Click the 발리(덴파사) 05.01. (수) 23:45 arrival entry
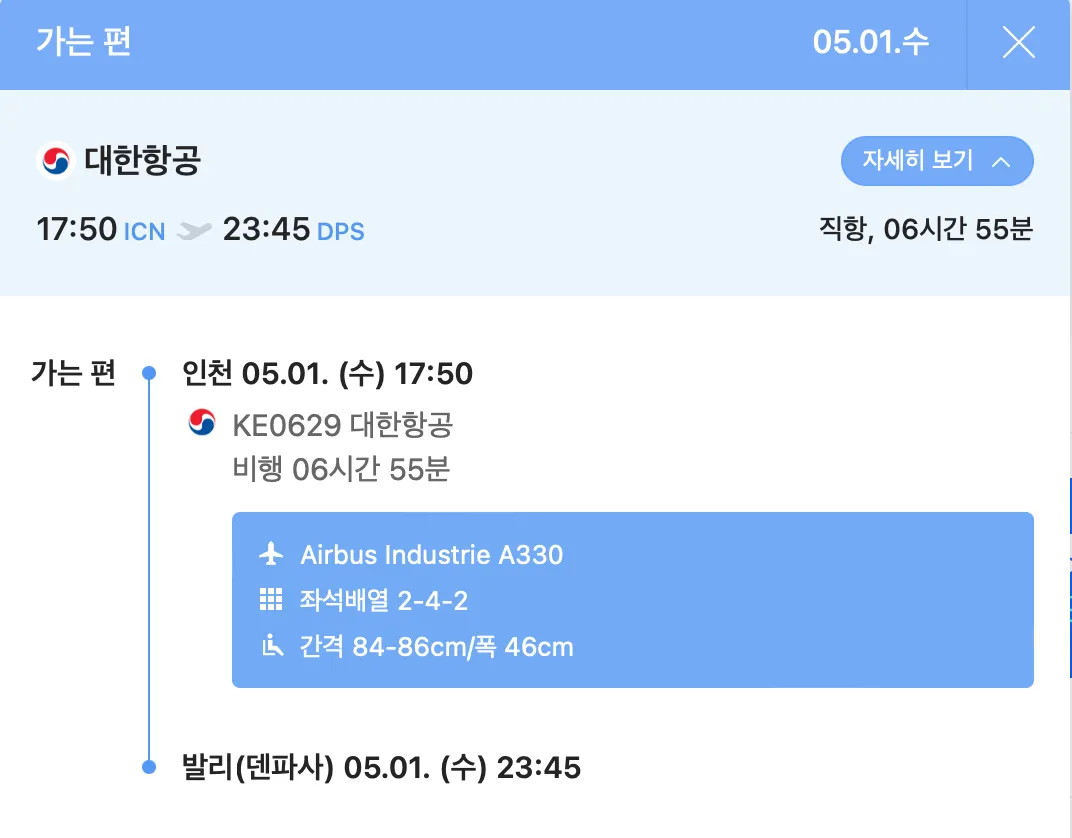Screen dimensions: 1072x838 click(381, 768)
